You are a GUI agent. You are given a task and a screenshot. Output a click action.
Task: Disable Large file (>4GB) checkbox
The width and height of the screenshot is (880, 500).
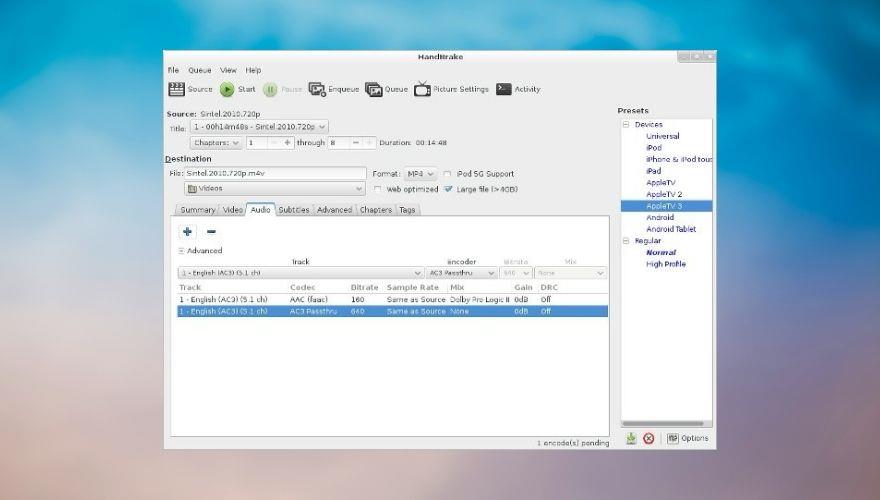(x=448, y=189)
